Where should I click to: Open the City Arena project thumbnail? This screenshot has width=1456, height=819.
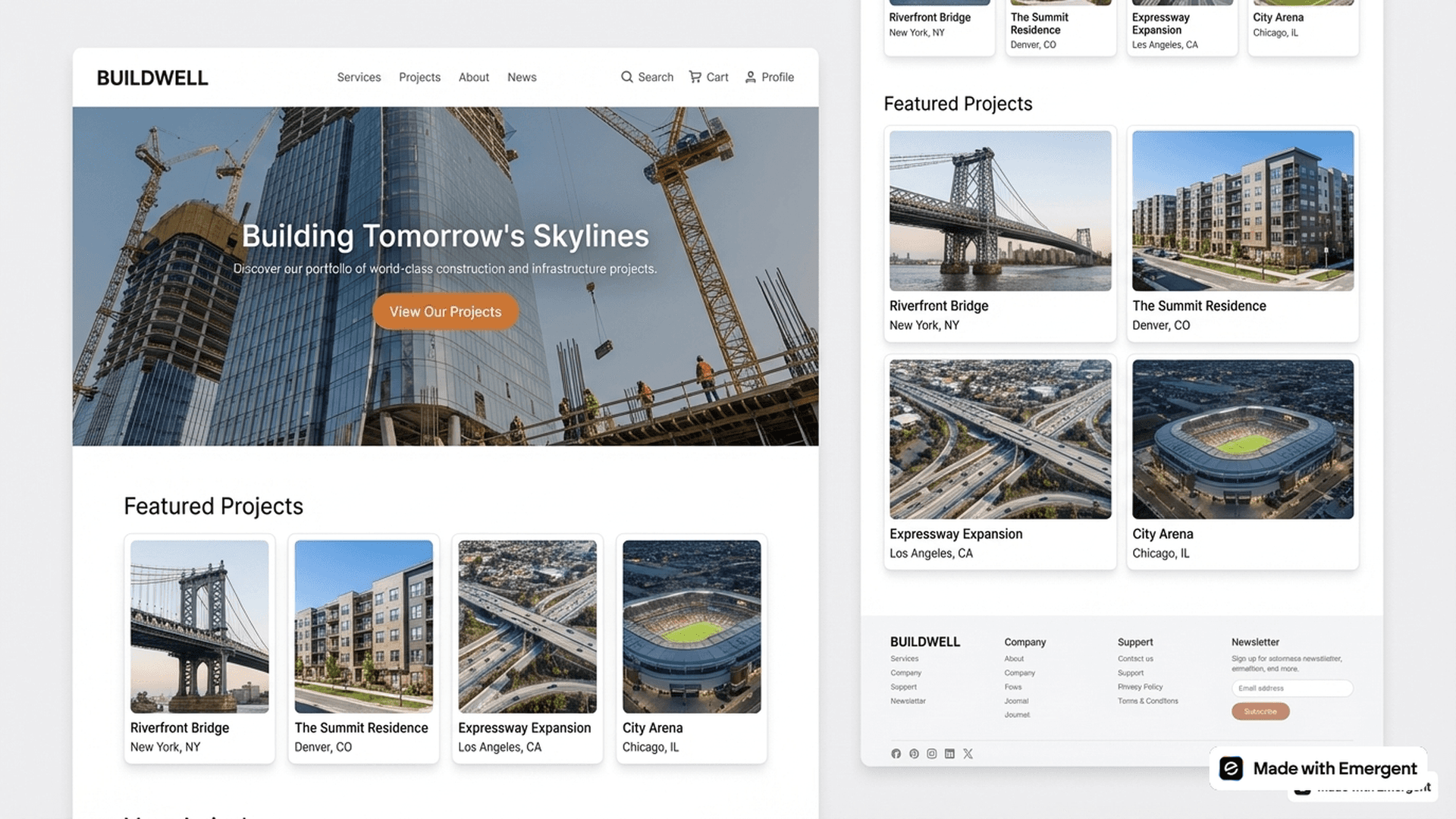(691, 626)
